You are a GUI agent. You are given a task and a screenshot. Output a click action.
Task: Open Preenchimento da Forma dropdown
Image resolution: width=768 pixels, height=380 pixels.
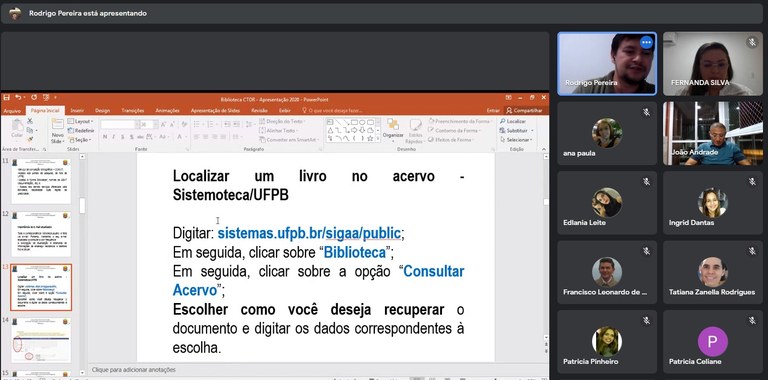click(x=460, y=121)
